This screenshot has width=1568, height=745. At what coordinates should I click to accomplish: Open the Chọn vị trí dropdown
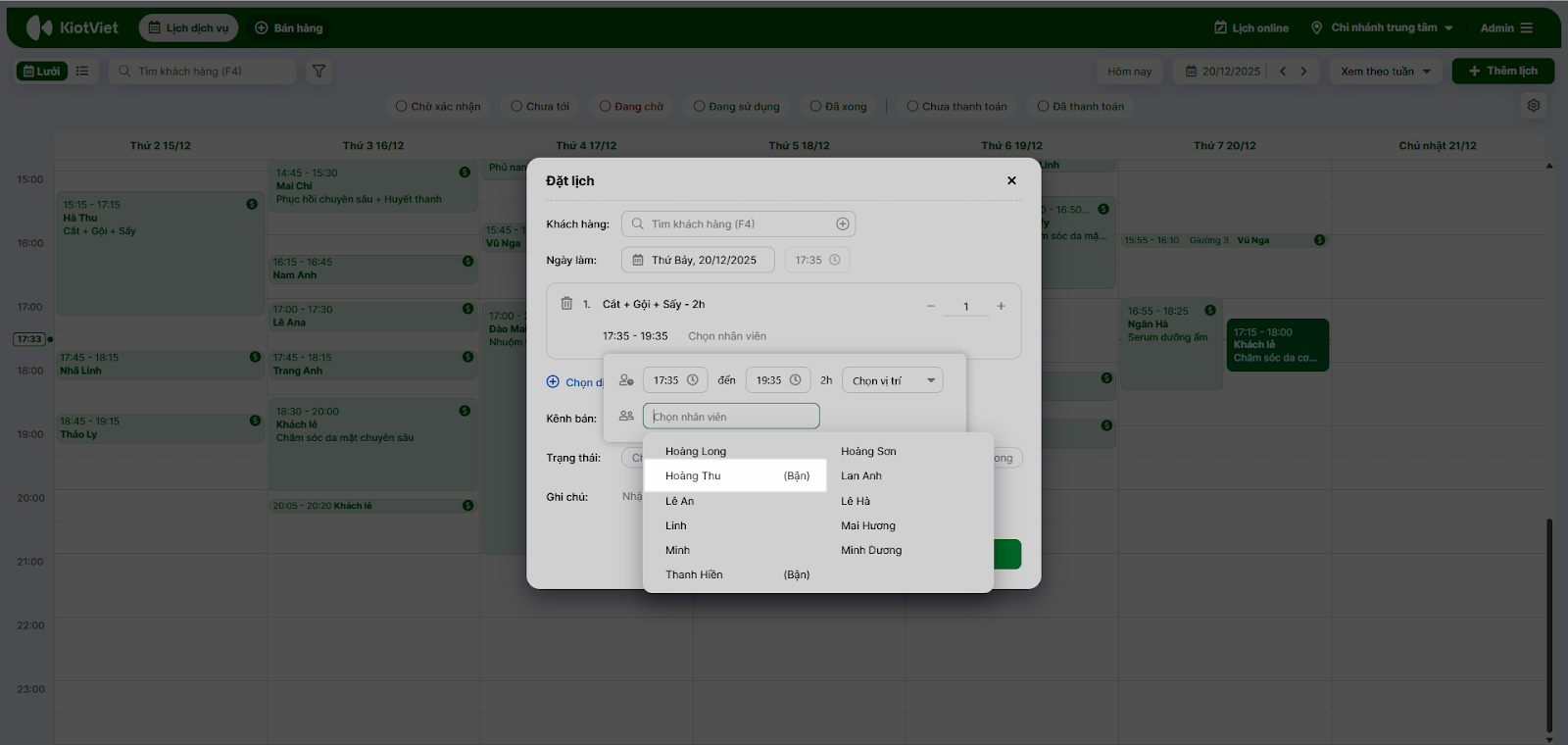(892, 380)
